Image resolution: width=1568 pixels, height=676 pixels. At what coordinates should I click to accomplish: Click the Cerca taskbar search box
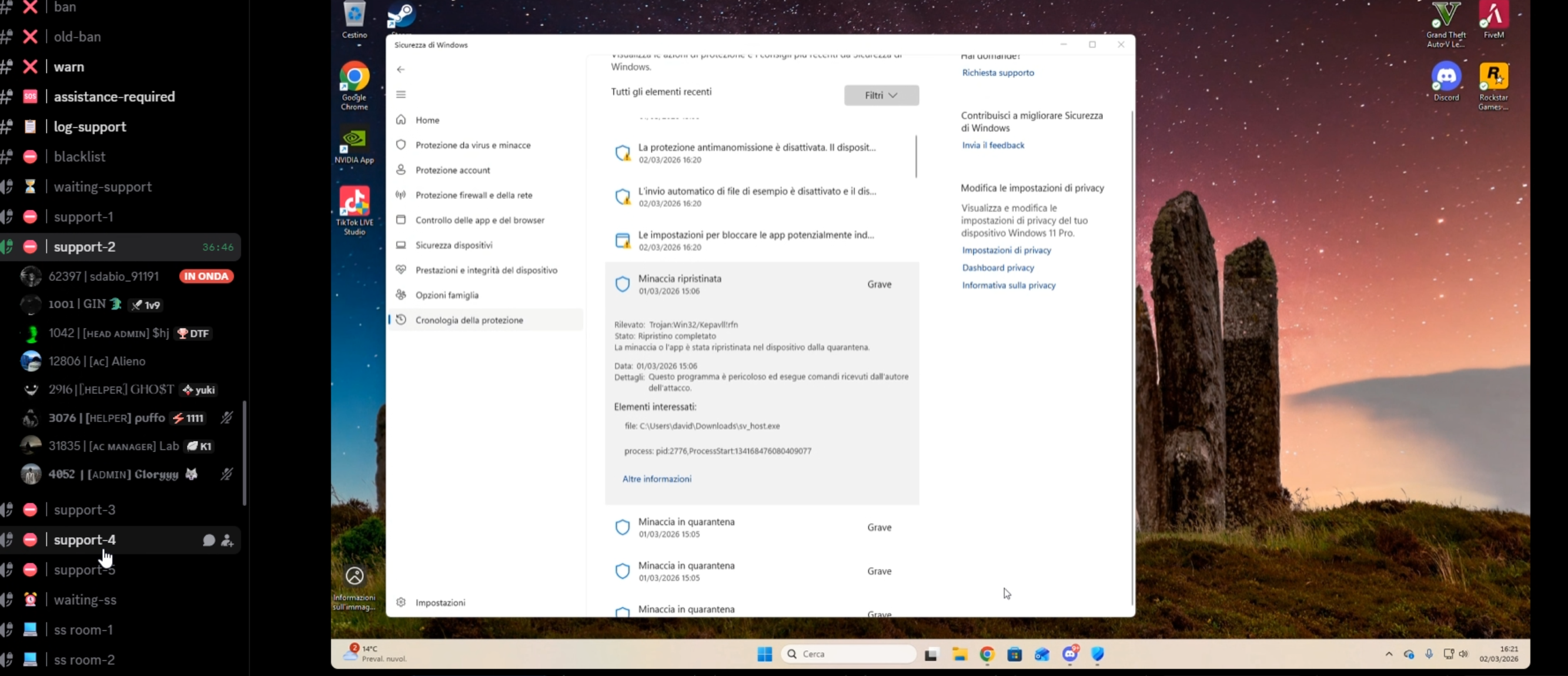click(x=848, y=654)
